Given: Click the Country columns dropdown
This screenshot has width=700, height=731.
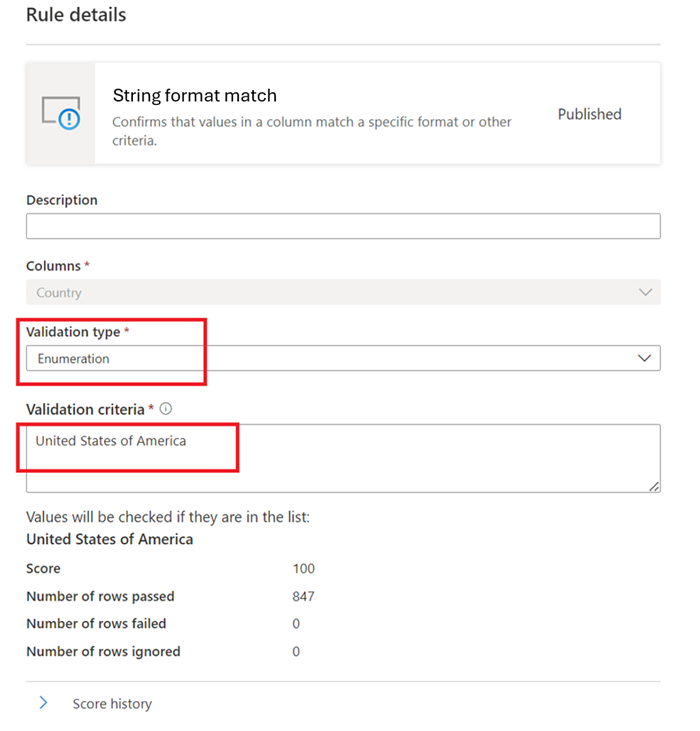Looking at the screenshot, I should click(x=343, y=292).
